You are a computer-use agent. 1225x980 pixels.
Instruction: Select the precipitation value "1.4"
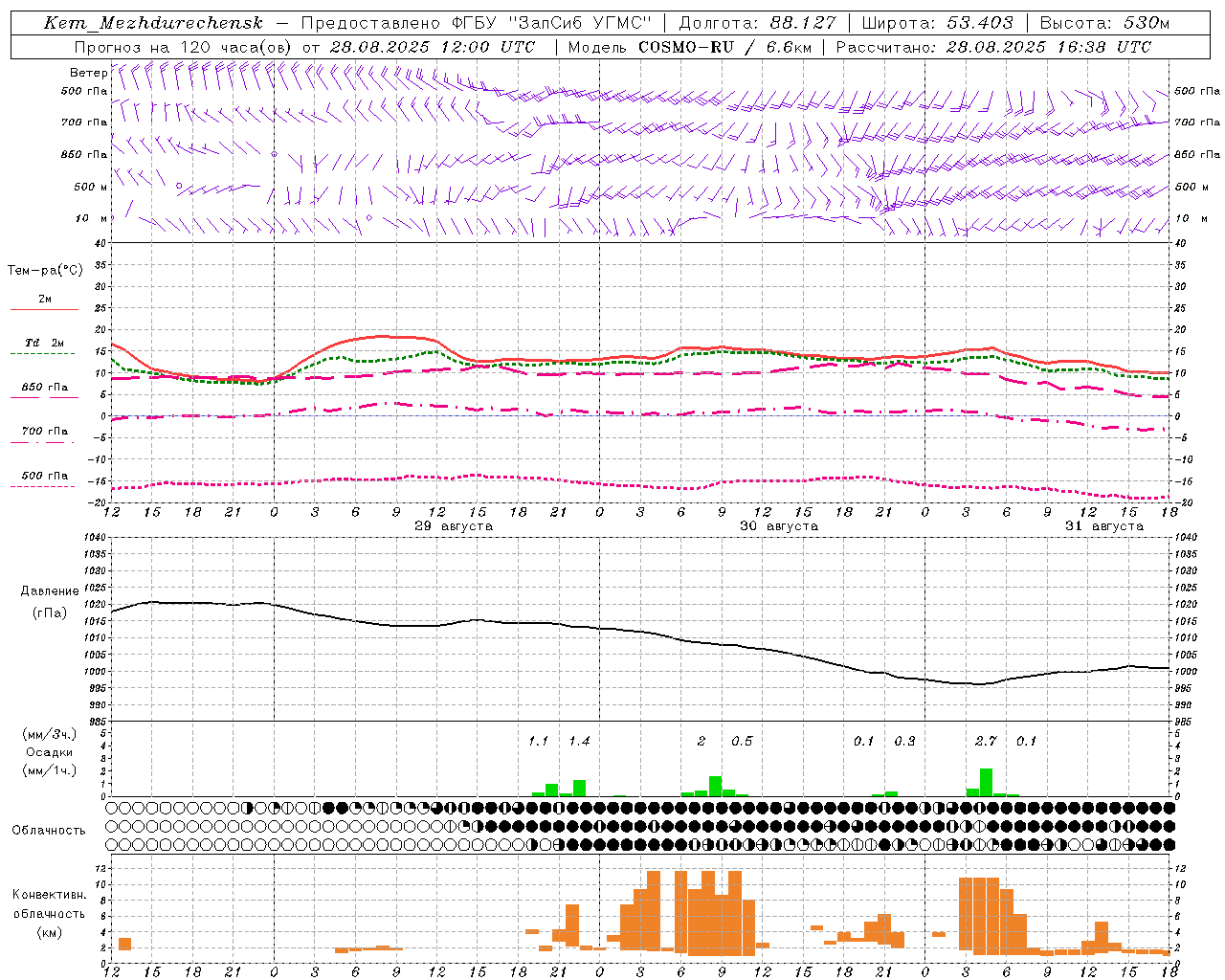click(x=579, y=741)
